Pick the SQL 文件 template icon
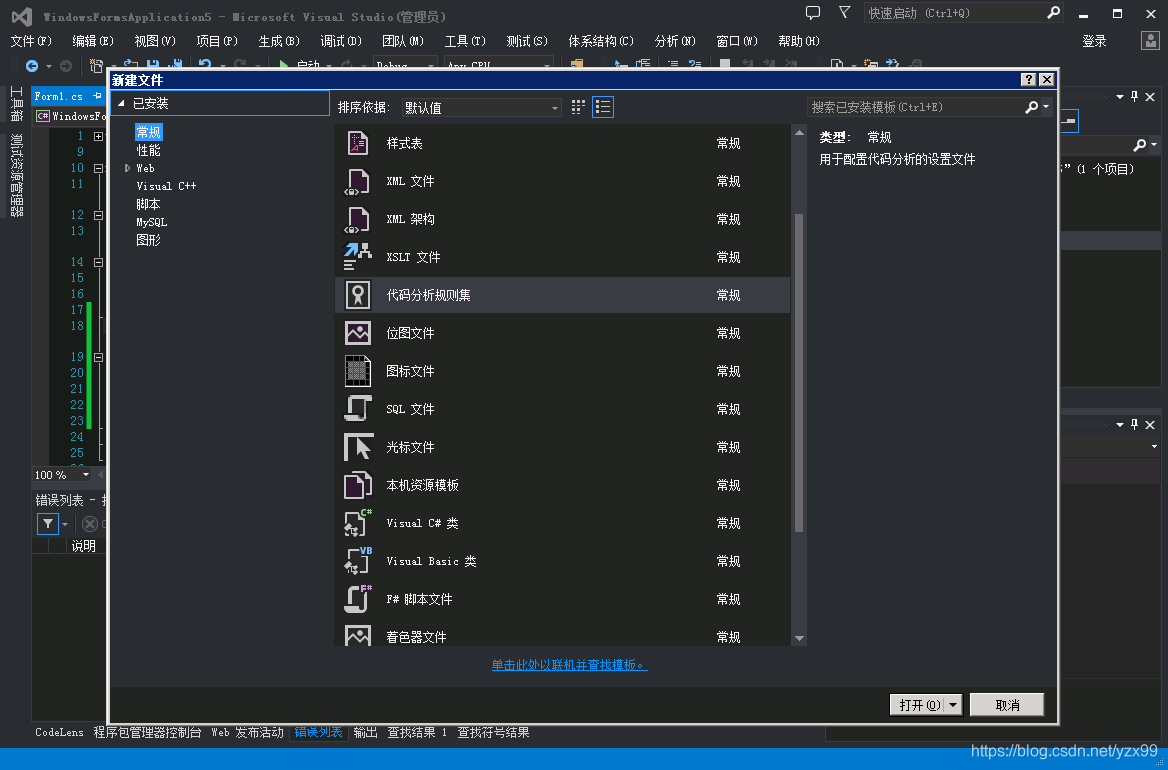The height and width of the screenshot is (770, 1168). 358,409
